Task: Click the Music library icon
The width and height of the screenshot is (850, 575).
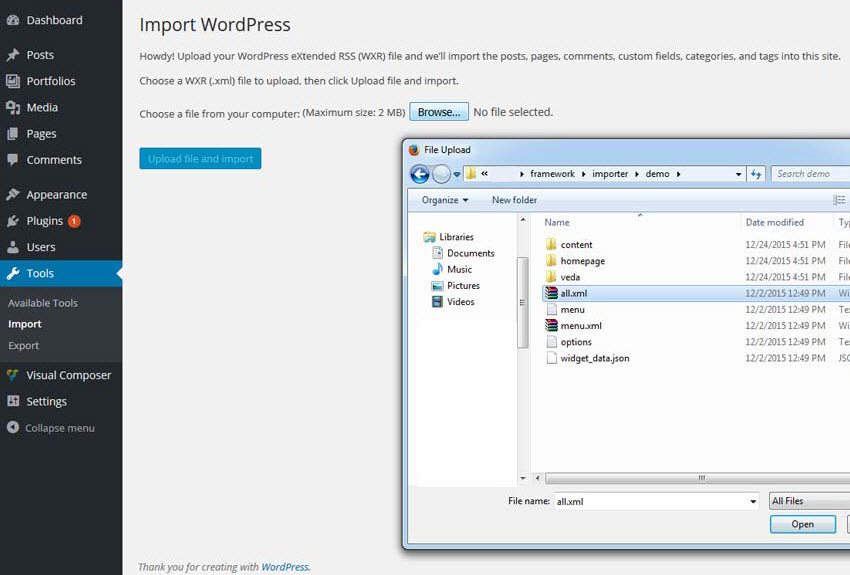Action: 437,269
